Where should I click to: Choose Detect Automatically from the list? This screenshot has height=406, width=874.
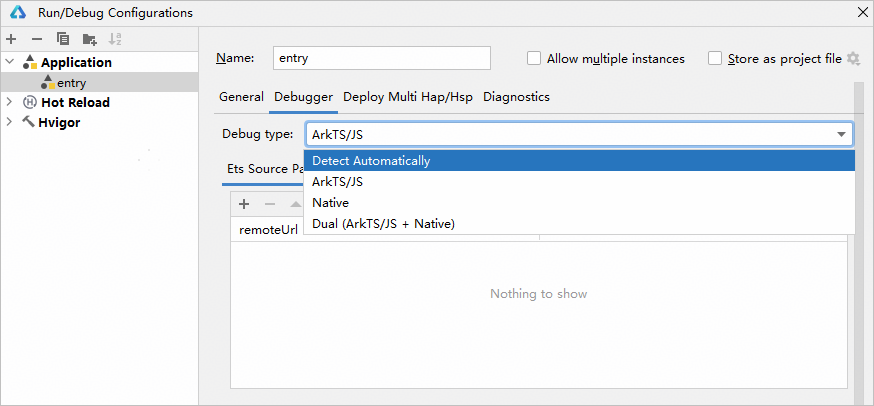(371, 161)
